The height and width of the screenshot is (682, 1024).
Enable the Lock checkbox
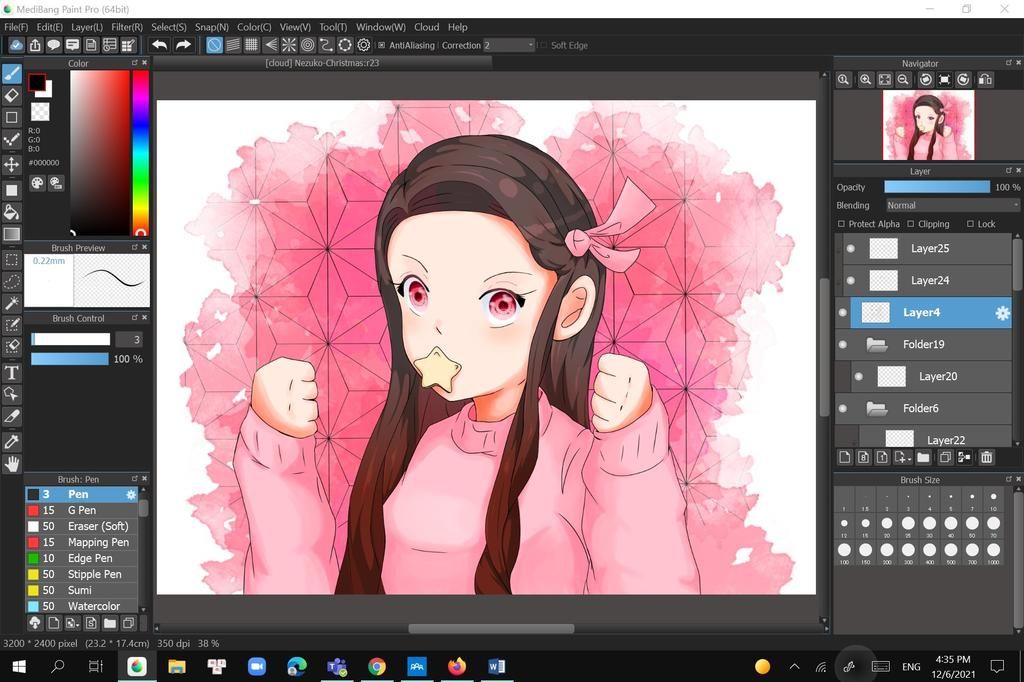tap(970, 224)
